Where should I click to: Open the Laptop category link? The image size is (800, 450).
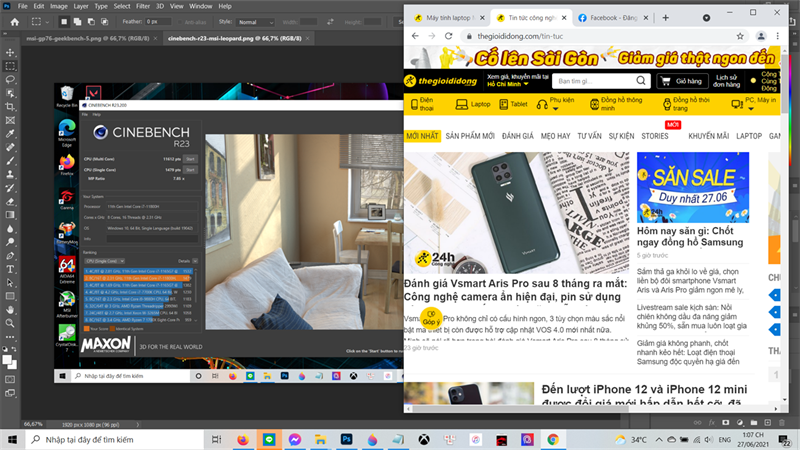tap(473, 104)
